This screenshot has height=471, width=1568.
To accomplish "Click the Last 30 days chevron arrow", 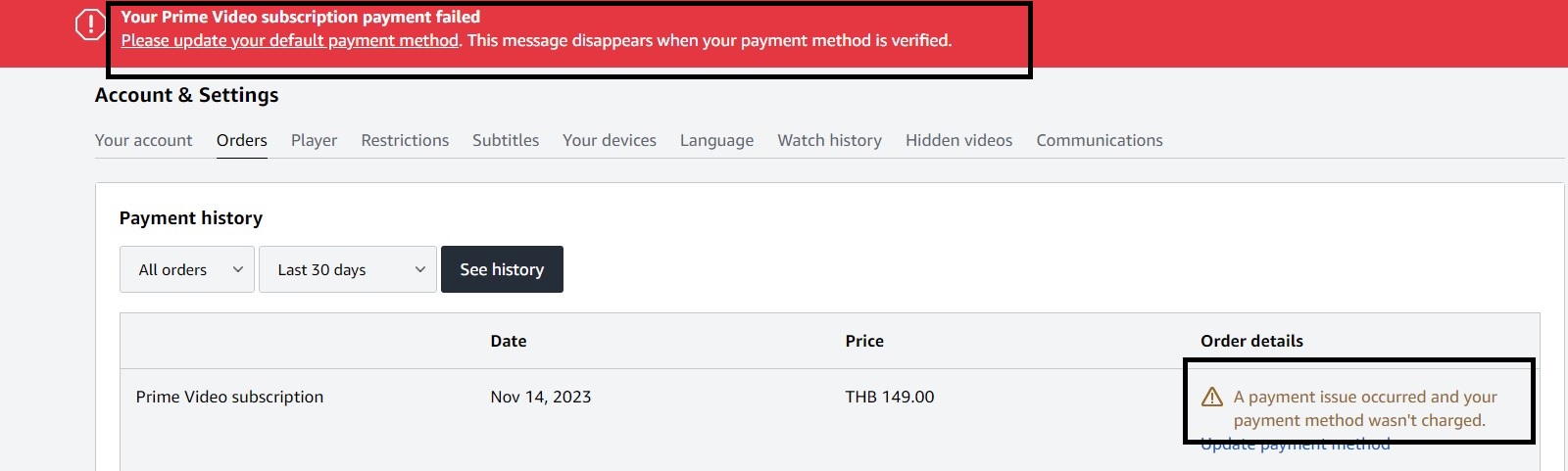I will click(x=419, y=269).
